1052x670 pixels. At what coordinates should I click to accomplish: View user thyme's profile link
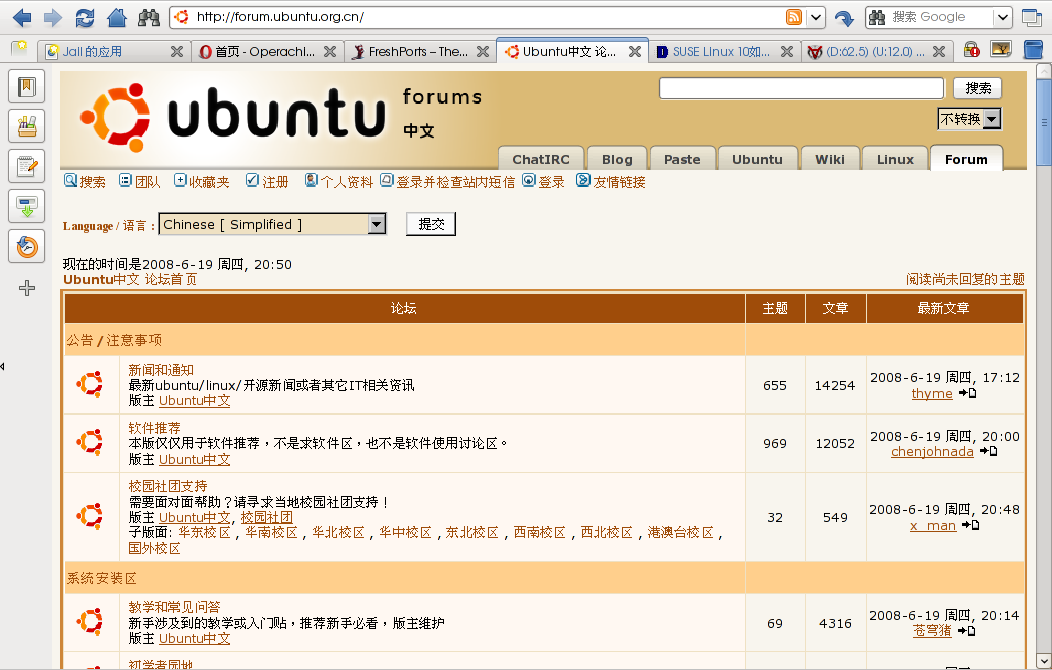[932, 394]
